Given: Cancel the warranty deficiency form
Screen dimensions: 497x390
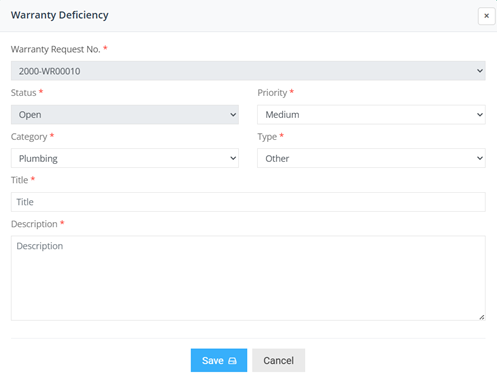Looking at the screenshot, I should click(x=278, y=360).
